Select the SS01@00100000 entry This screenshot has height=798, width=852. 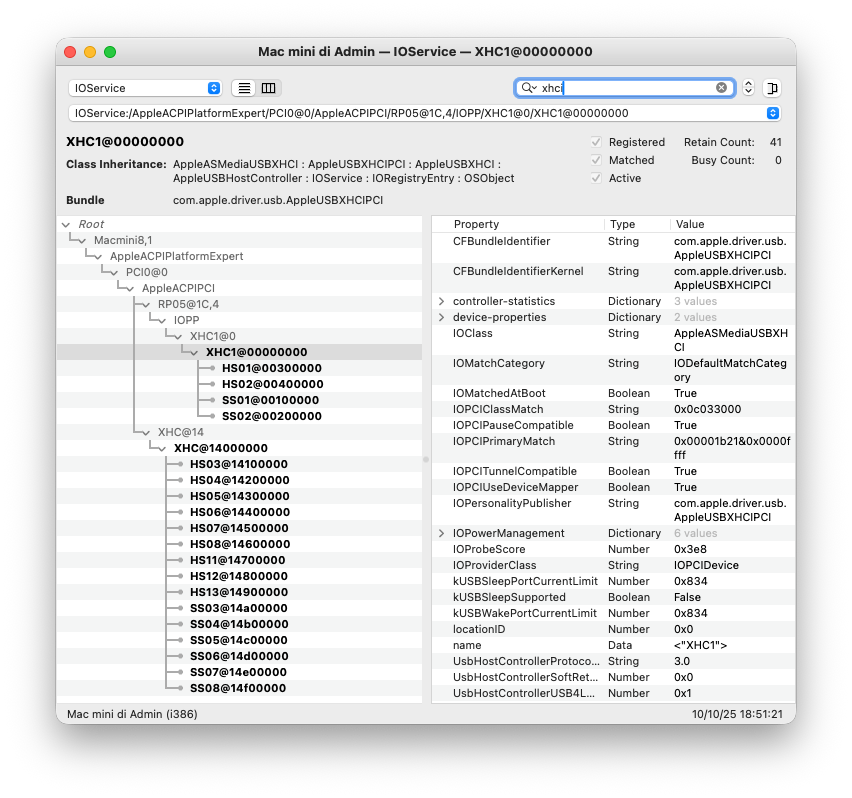pos(271,400)
